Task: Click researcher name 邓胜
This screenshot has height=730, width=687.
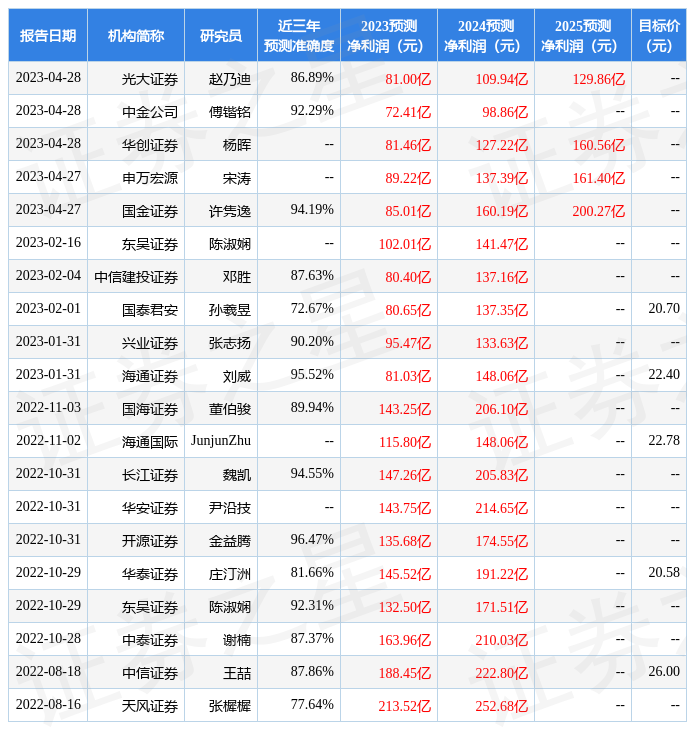Action: tap(236, 277)
